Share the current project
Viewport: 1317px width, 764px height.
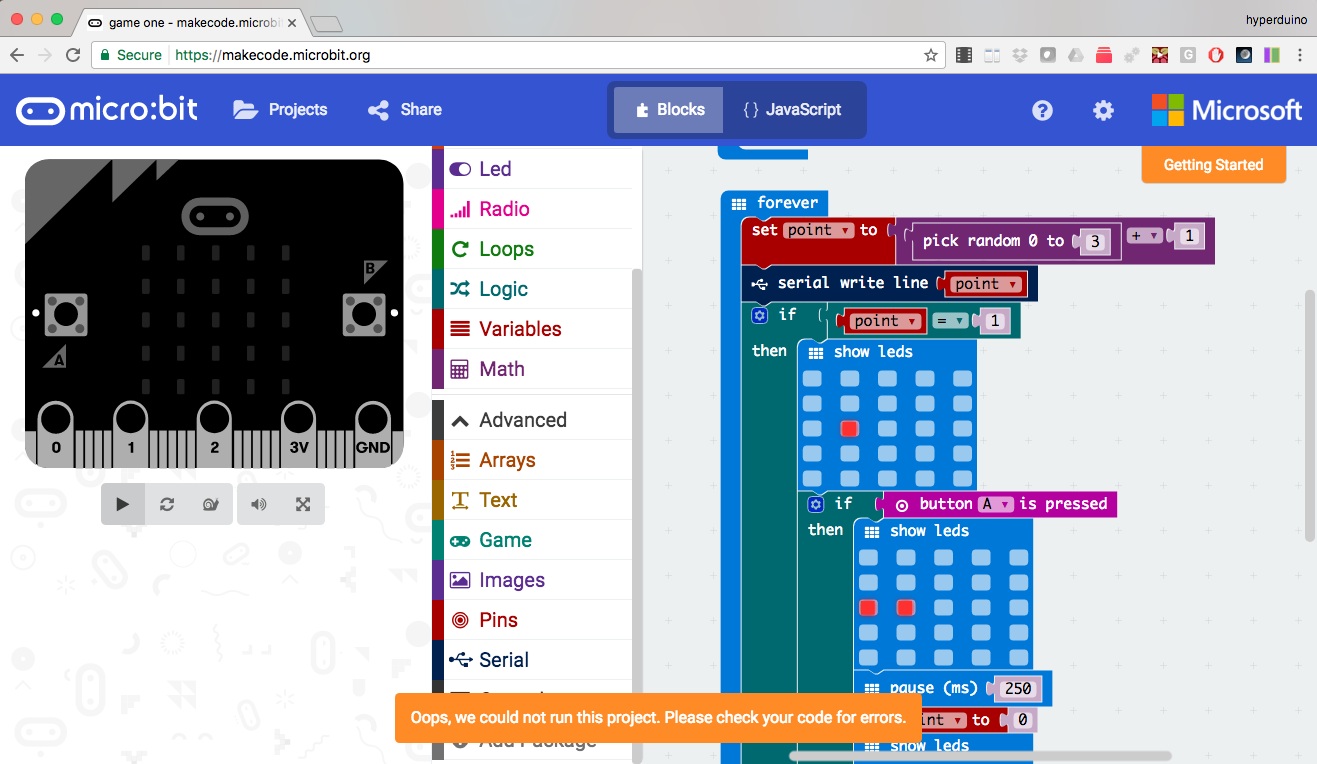(x=405, y=110)
